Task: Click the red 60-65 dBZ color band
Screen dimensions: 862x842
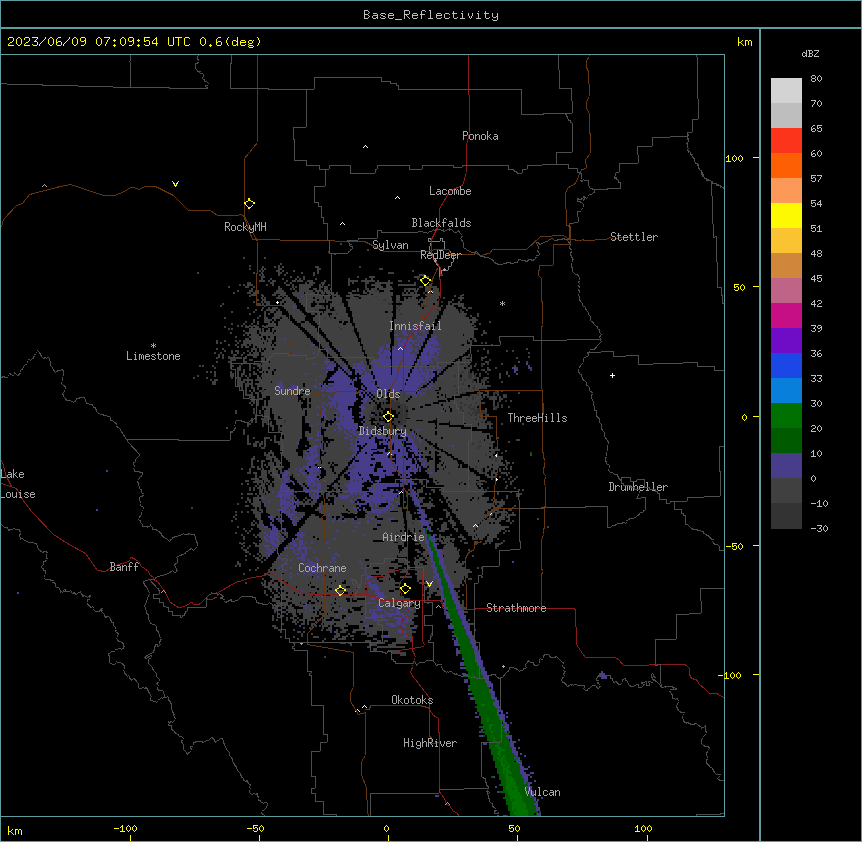Action: [x=786, y=141]
